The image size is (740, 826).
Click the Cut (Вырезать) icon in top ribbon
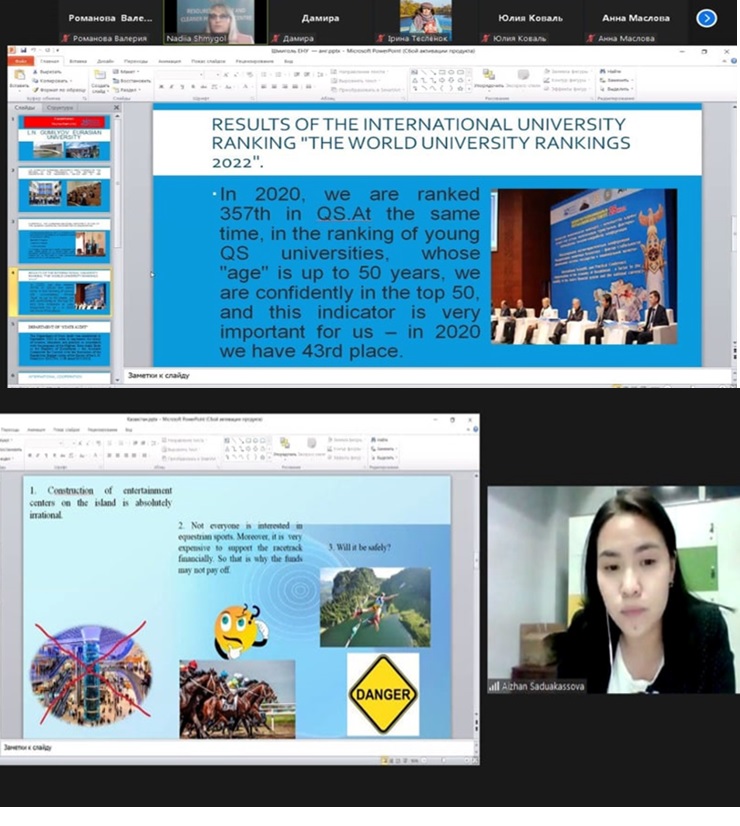(50, 71)
